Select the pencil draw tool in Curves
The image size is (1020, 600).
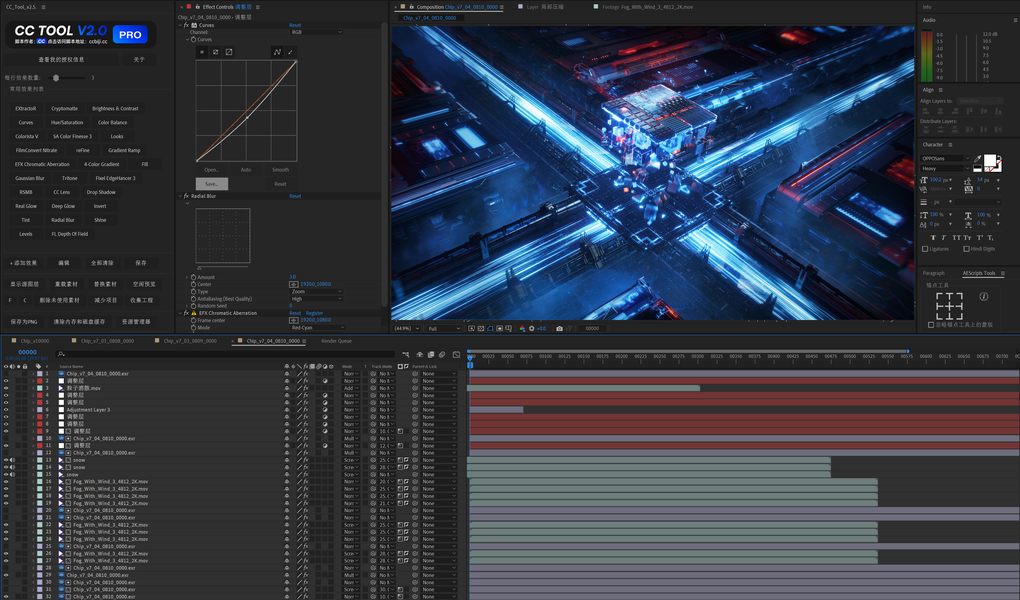coord(290,52)
